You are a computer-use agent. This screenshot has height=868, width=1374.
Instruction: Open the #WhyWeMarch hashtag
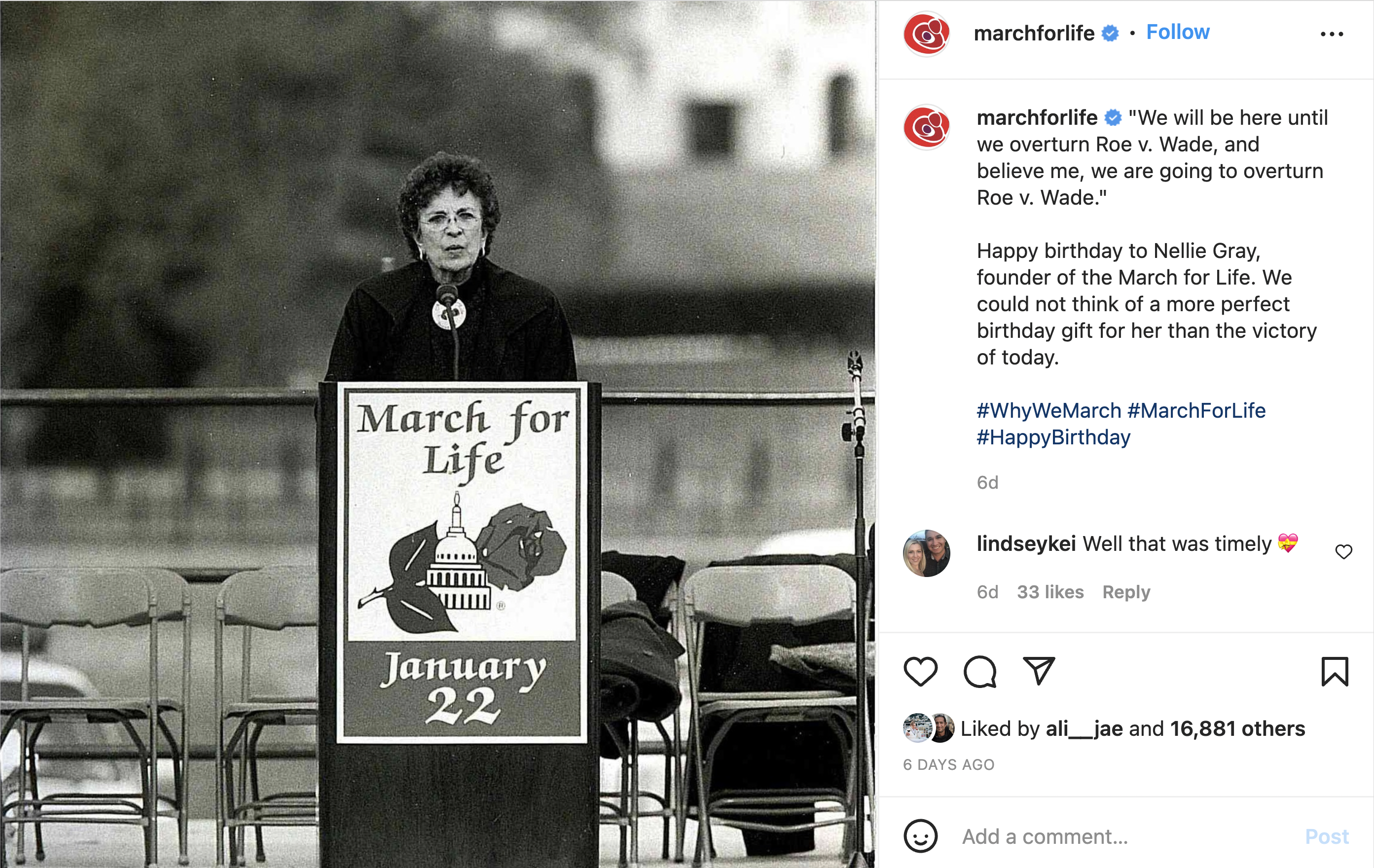click(1049, 410)
